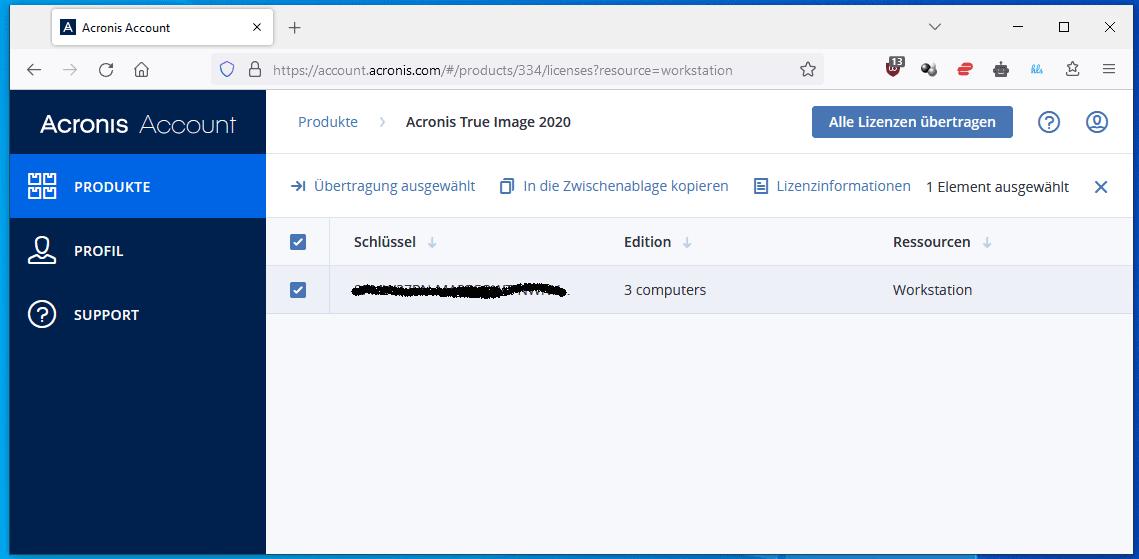The height and width of the screenshot is (559, 1139).
Task: Open the Firefox hamburger menu
Action: pyautogui.click(x=1109, y=70)
